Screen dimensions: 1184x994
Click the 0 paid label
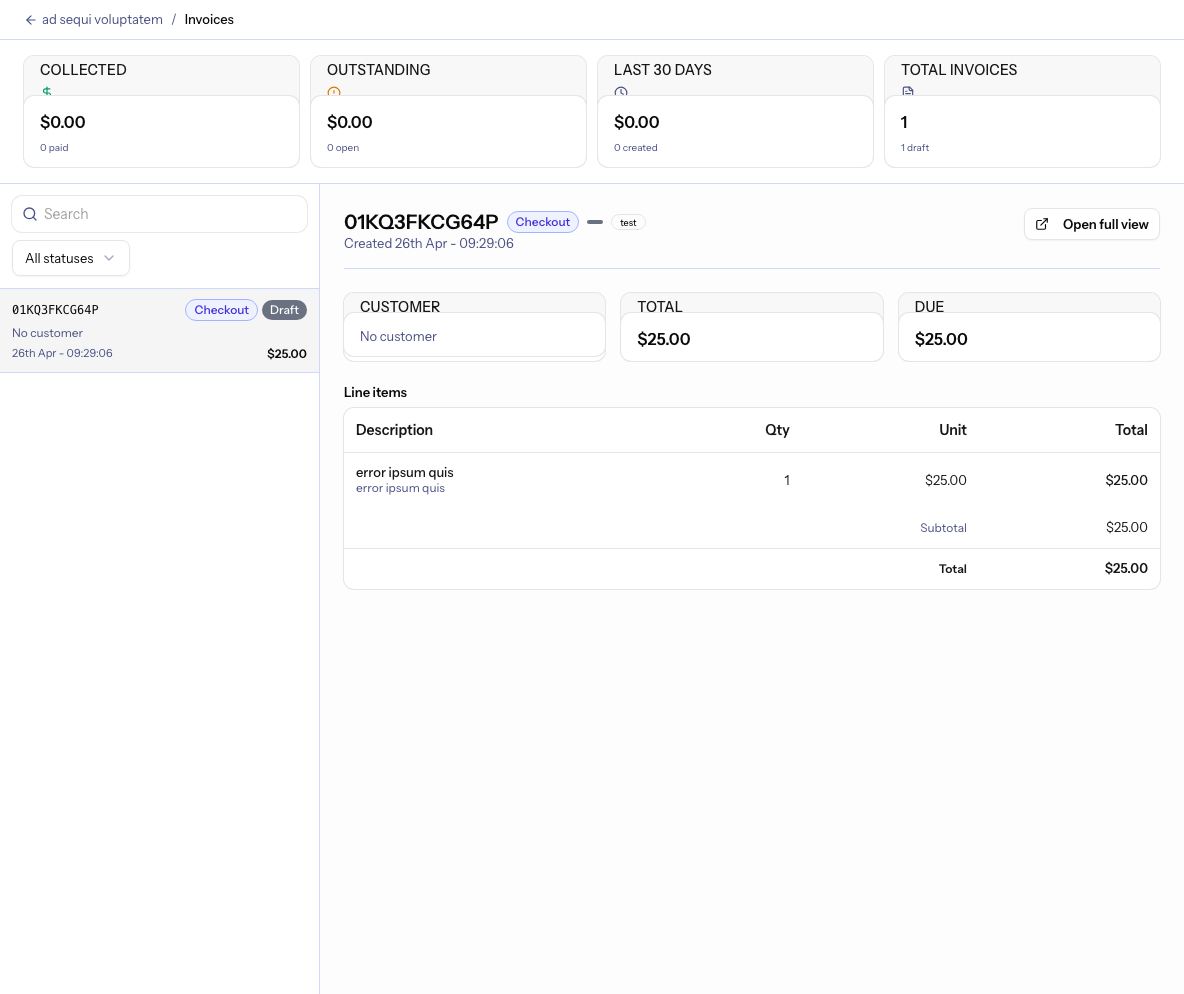(x=54, y=148)
